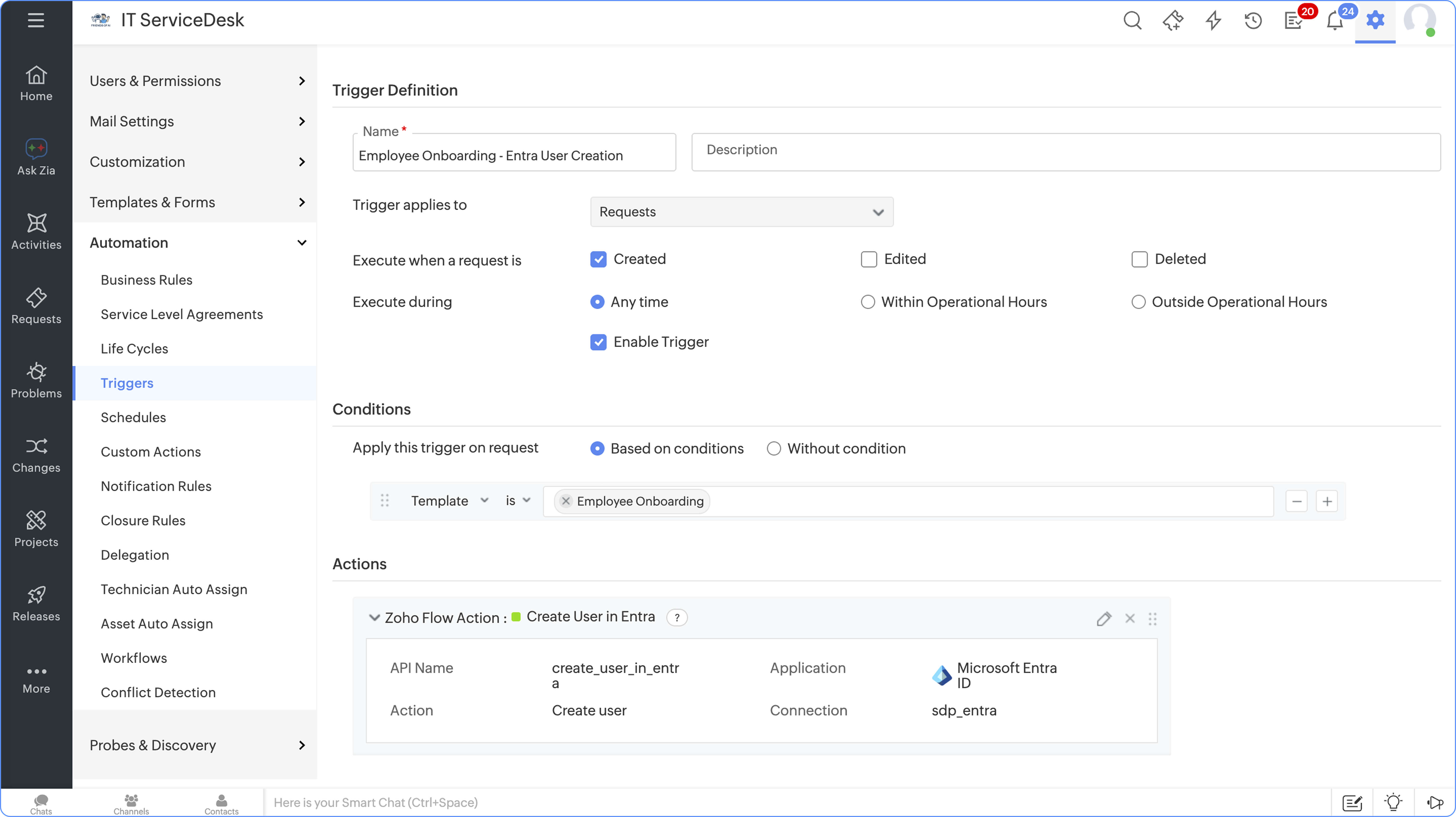1456x817 pixels.
Task: Go to Notification Rules
Action: click(156, 486)
